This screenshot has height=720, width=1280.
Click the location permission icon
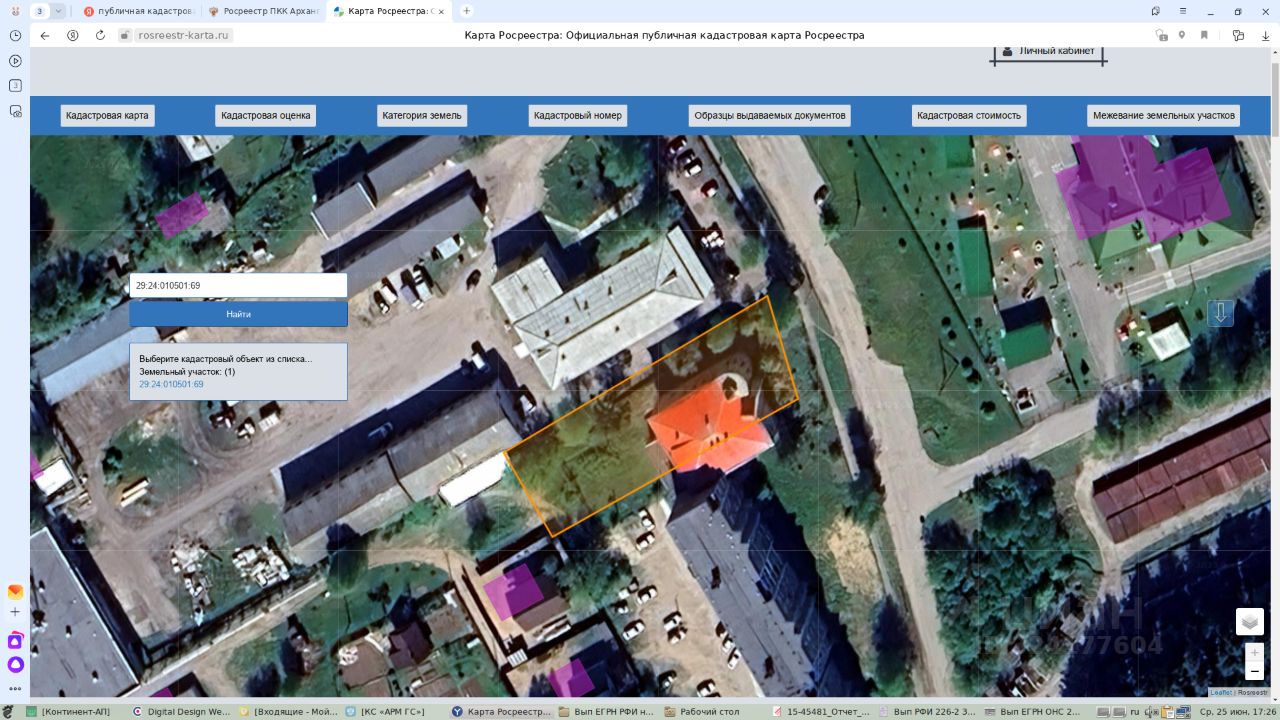pos(1182,35)
